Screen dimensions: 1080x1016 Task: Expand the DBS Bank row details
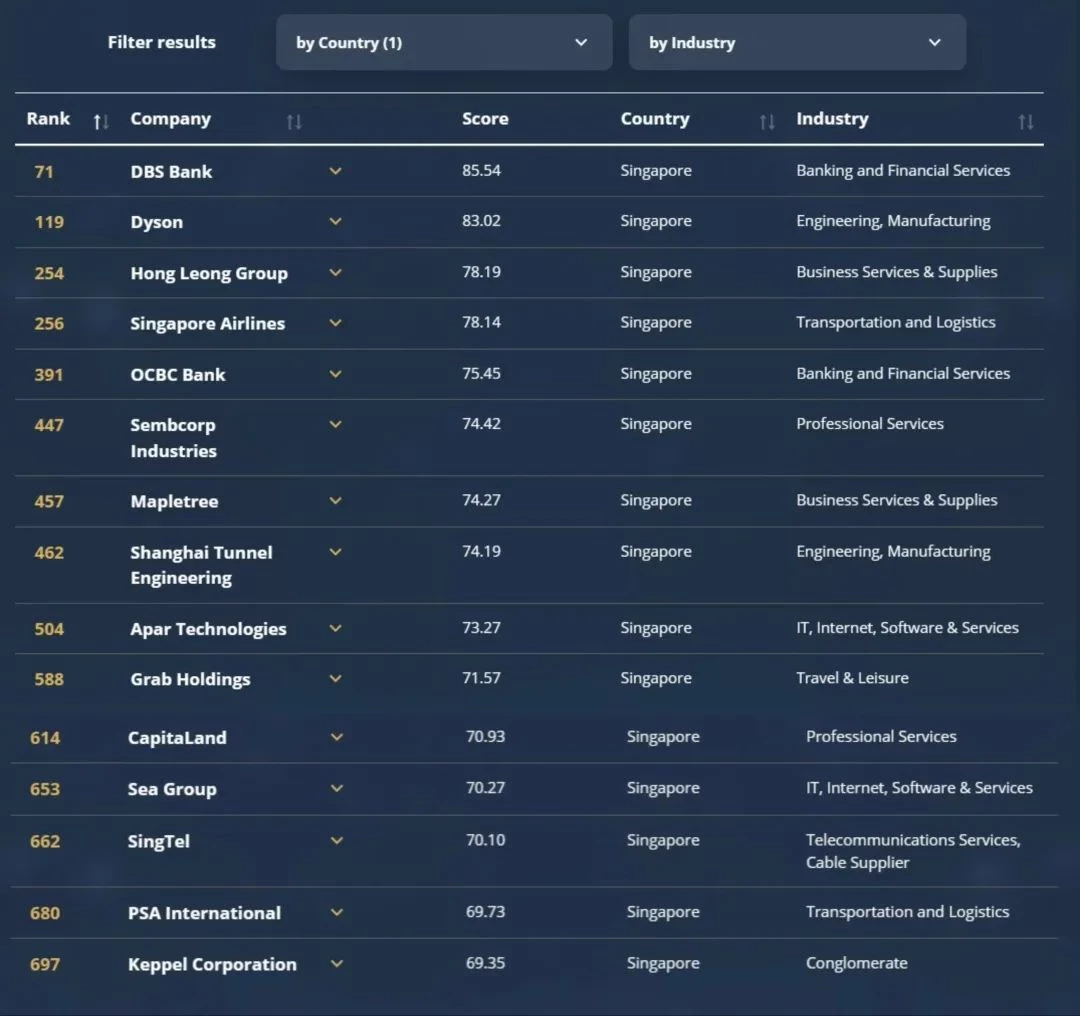[x=335, y=171]
